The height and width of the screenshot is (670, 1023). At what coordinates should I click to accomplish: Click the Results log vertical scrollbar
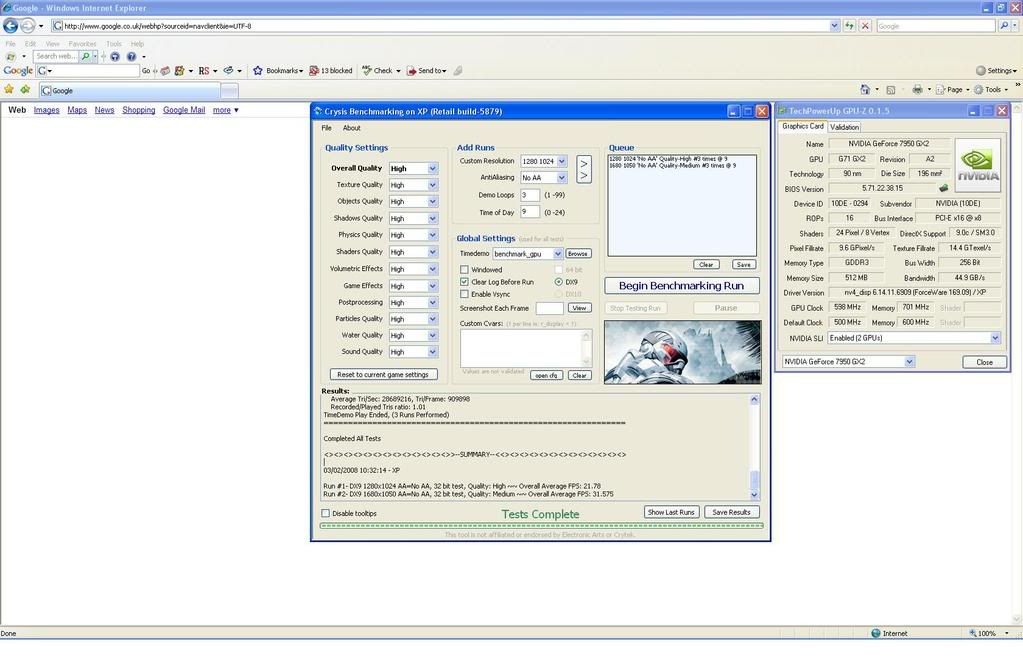(x=754, y=447)
